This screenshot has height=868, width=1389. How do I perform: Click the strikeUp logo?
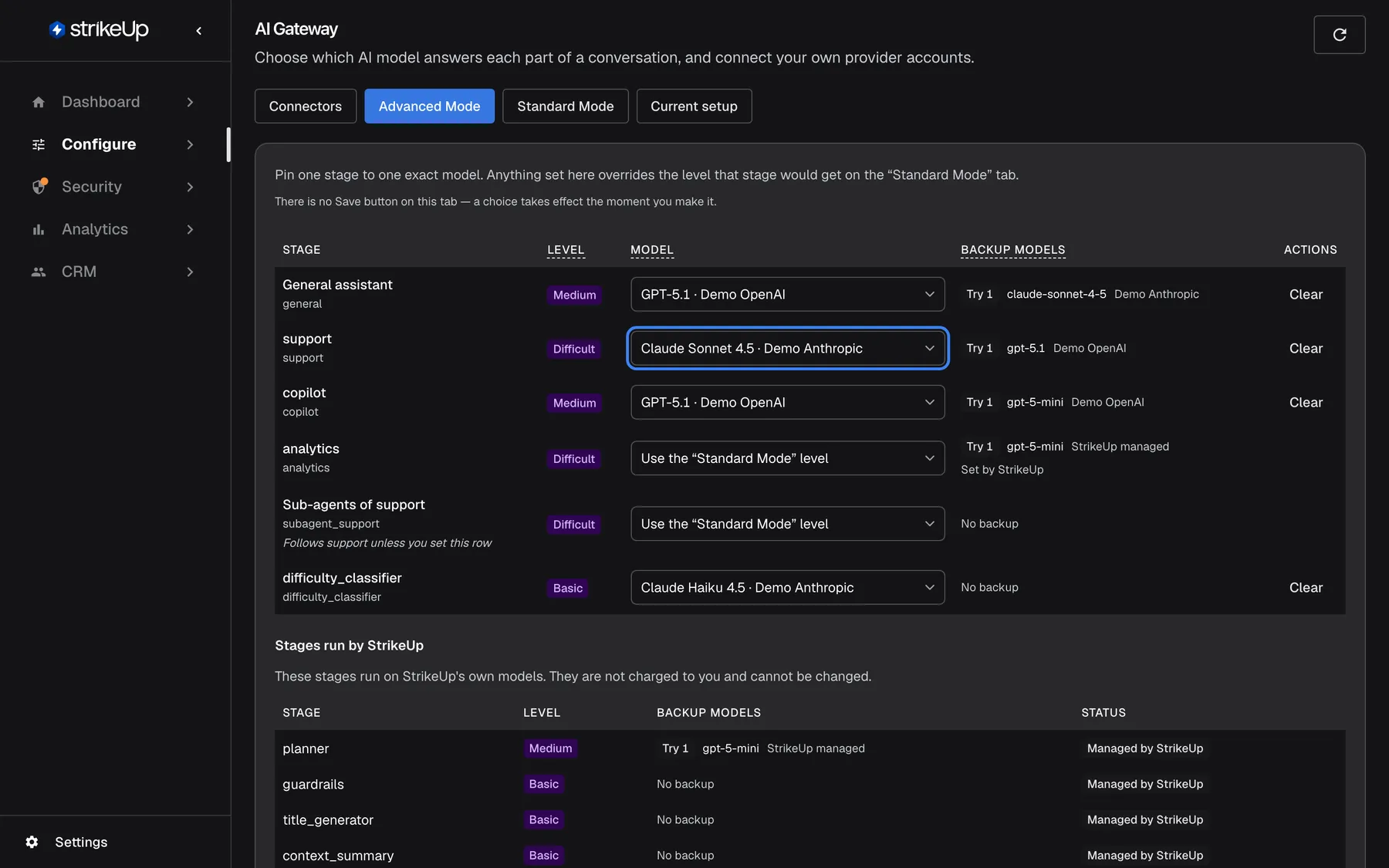click(x=99, y=29)
